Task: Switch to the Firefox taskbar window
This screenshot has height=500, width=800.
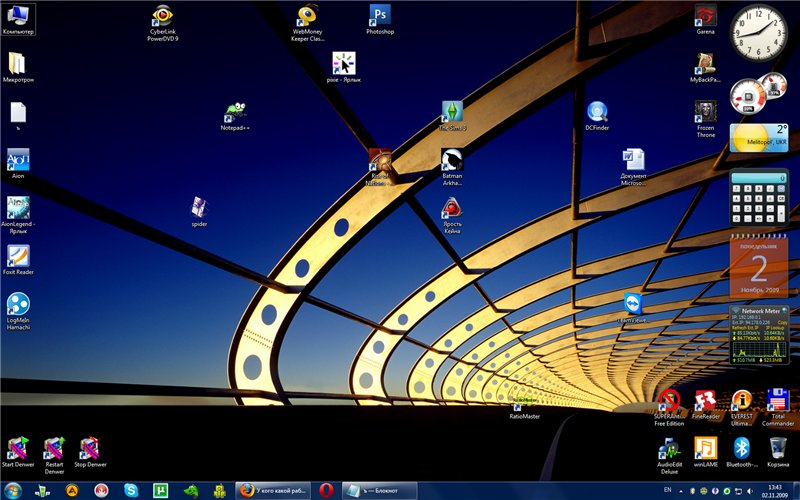Action: click(275, 490)
